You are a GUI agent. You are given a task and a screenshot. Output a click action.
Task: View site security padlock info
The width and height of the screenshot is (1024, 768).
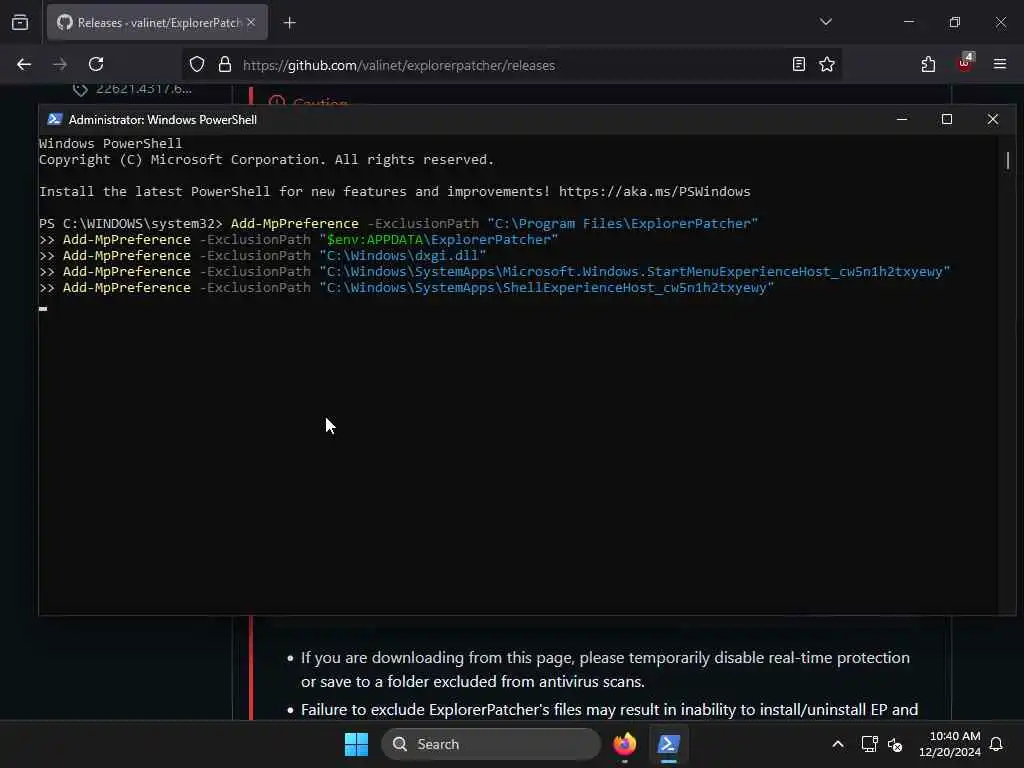[x=225, y=65]
